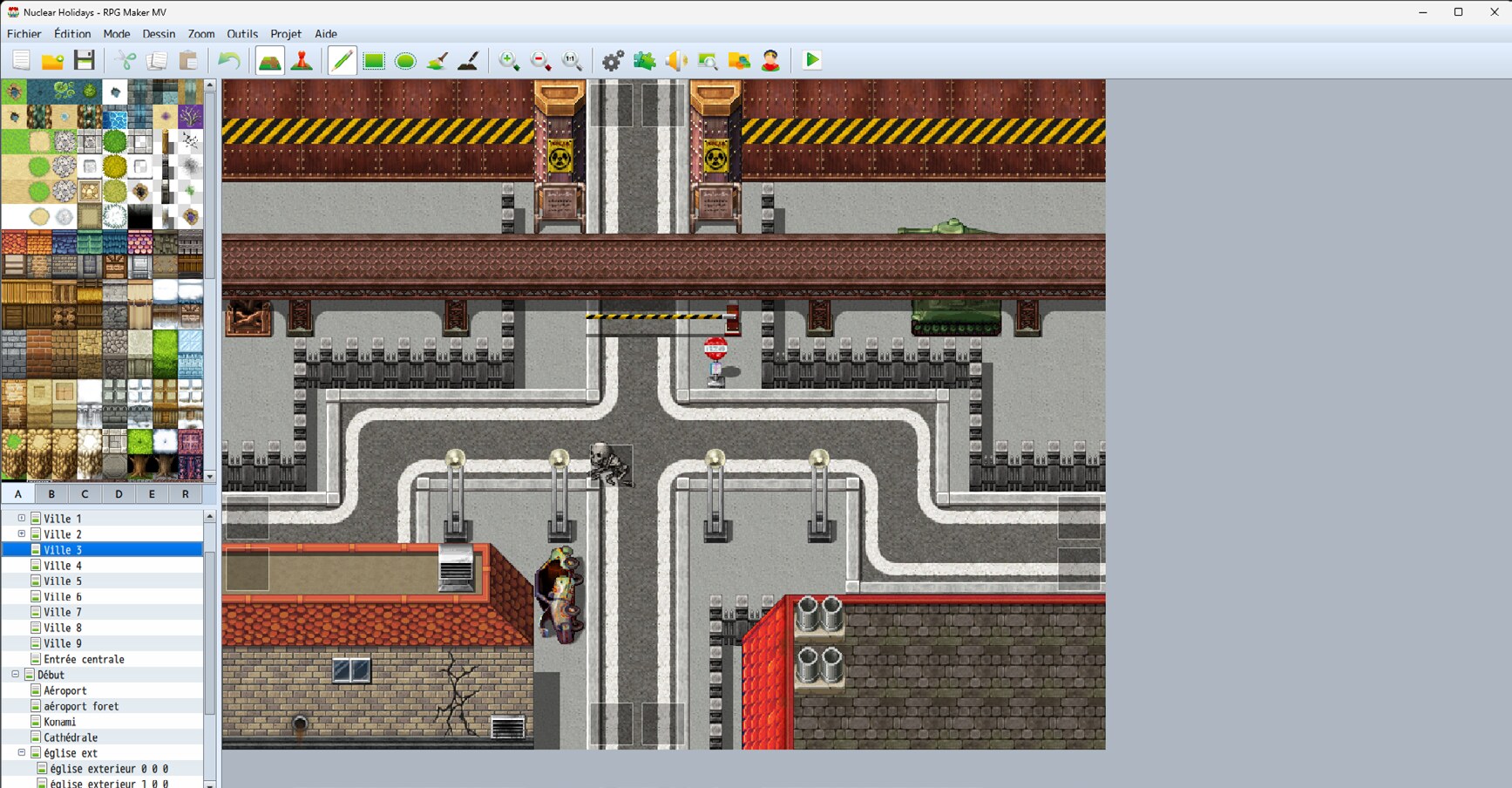Collapse the église ext map group
This screenshot has height=788, width=1512.
pos(22,753)
